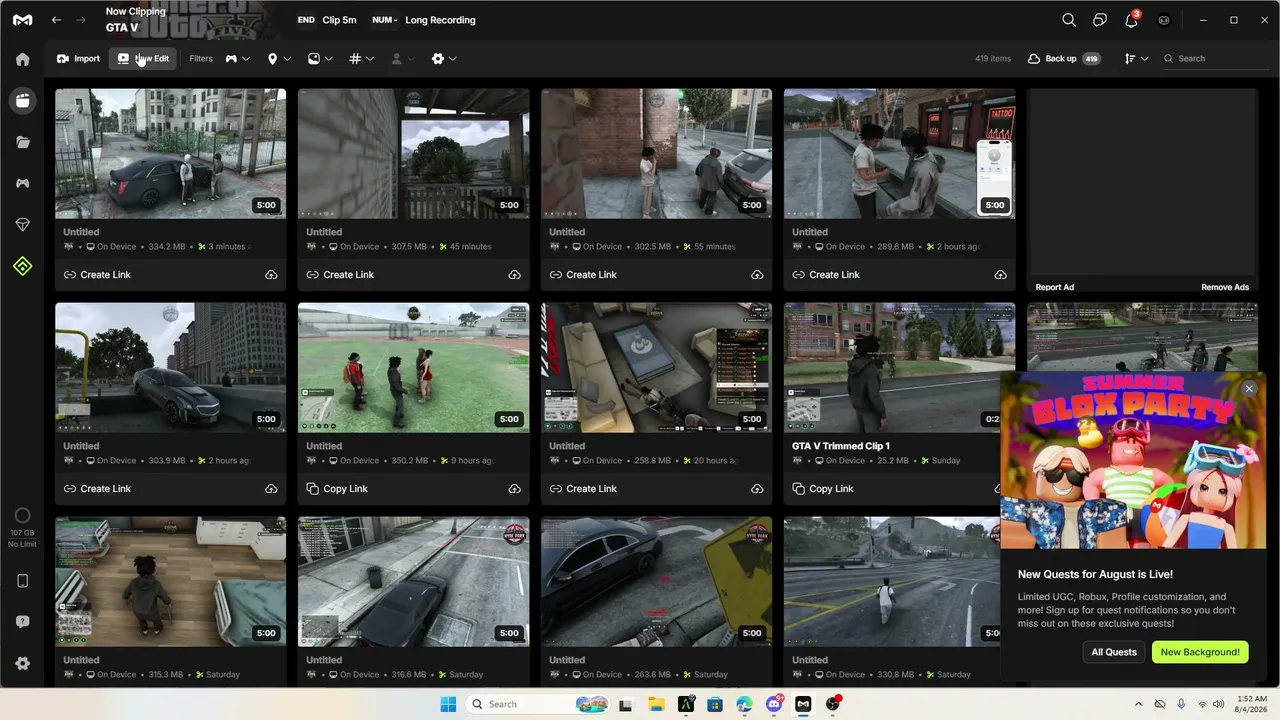Image resolution: width=1280 pixels, height=720 pixels.
Task: Close the Summer Blox Party popup
Action: click(x=1249, y=389)
